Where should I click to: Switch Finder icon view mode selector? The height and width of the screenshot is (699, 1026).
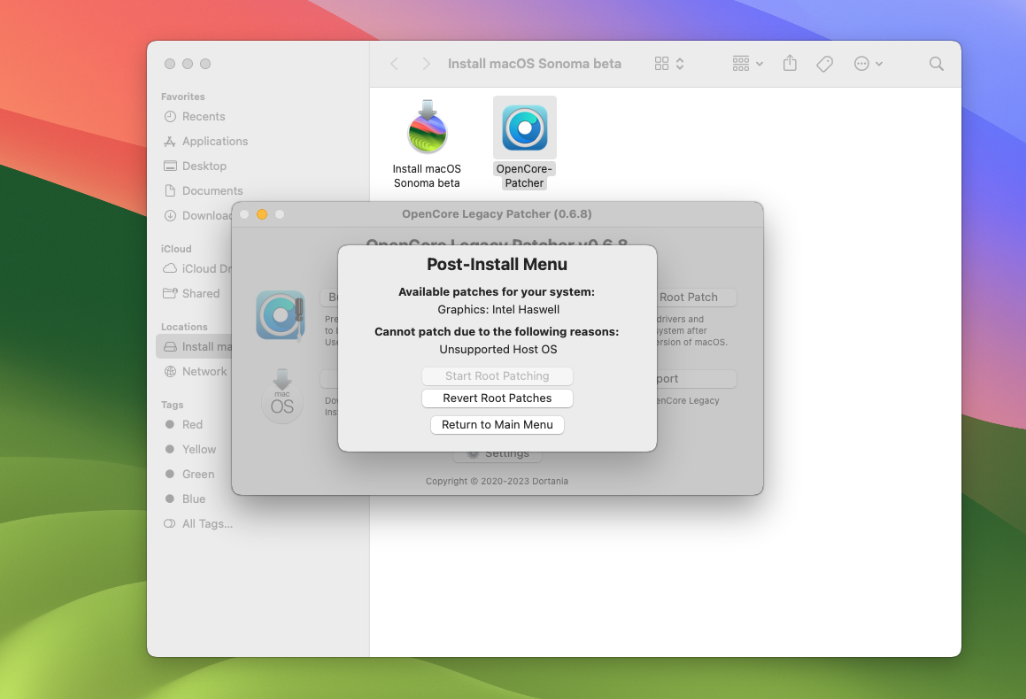point(669,63)
